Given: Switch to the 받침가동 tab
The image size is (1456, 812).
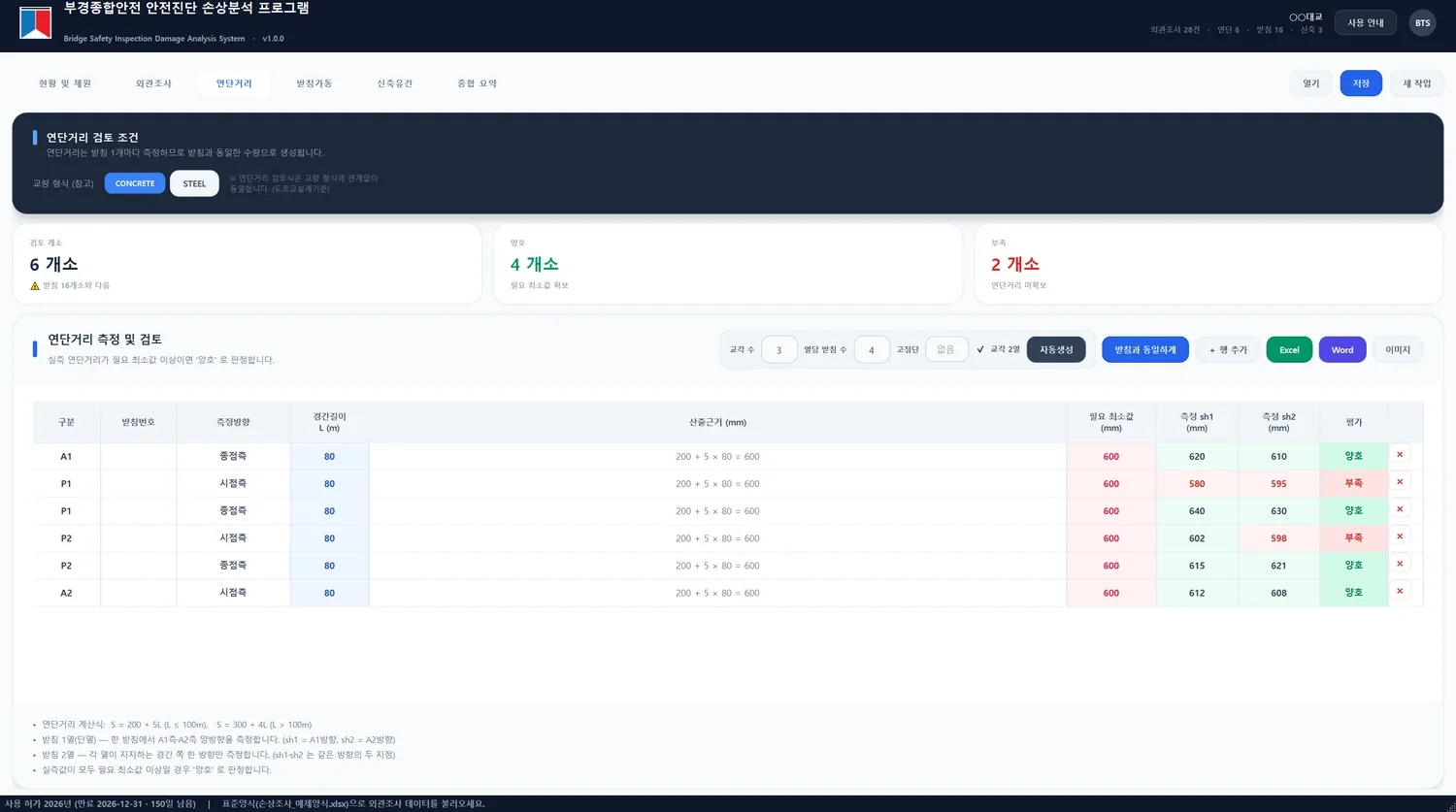Looking at the screenshot, I should [x=314, y=83].
